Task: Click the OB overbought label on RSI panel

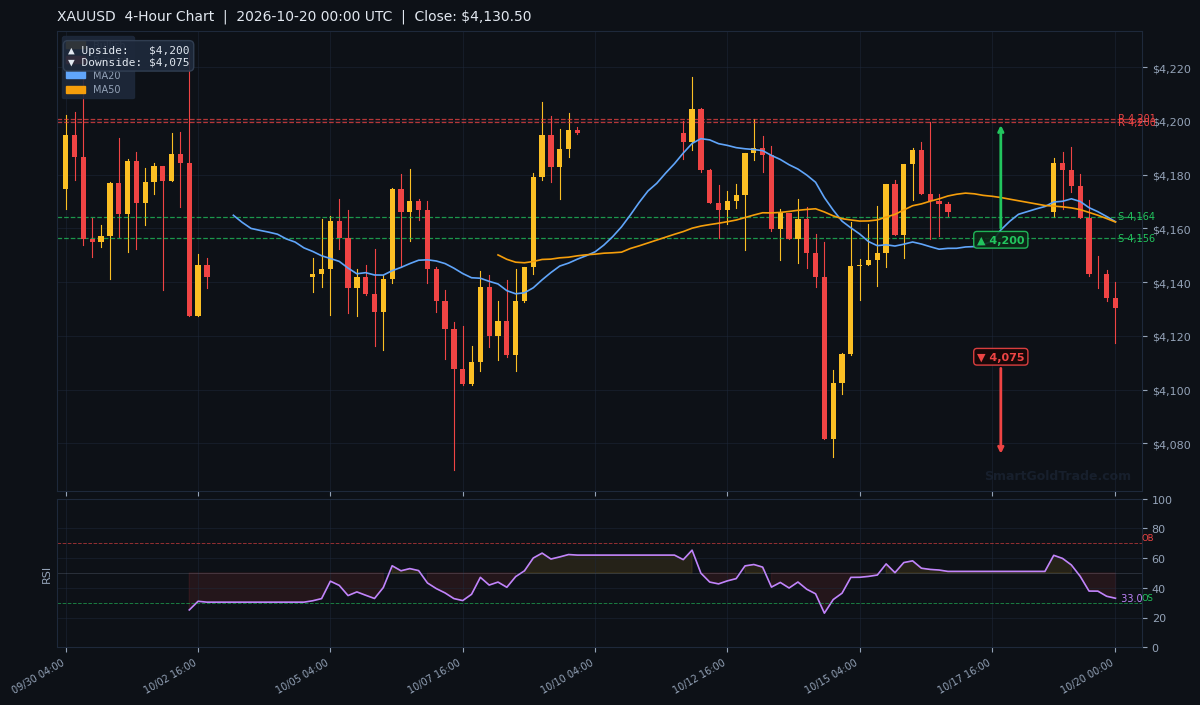Action: (1147, 538)
